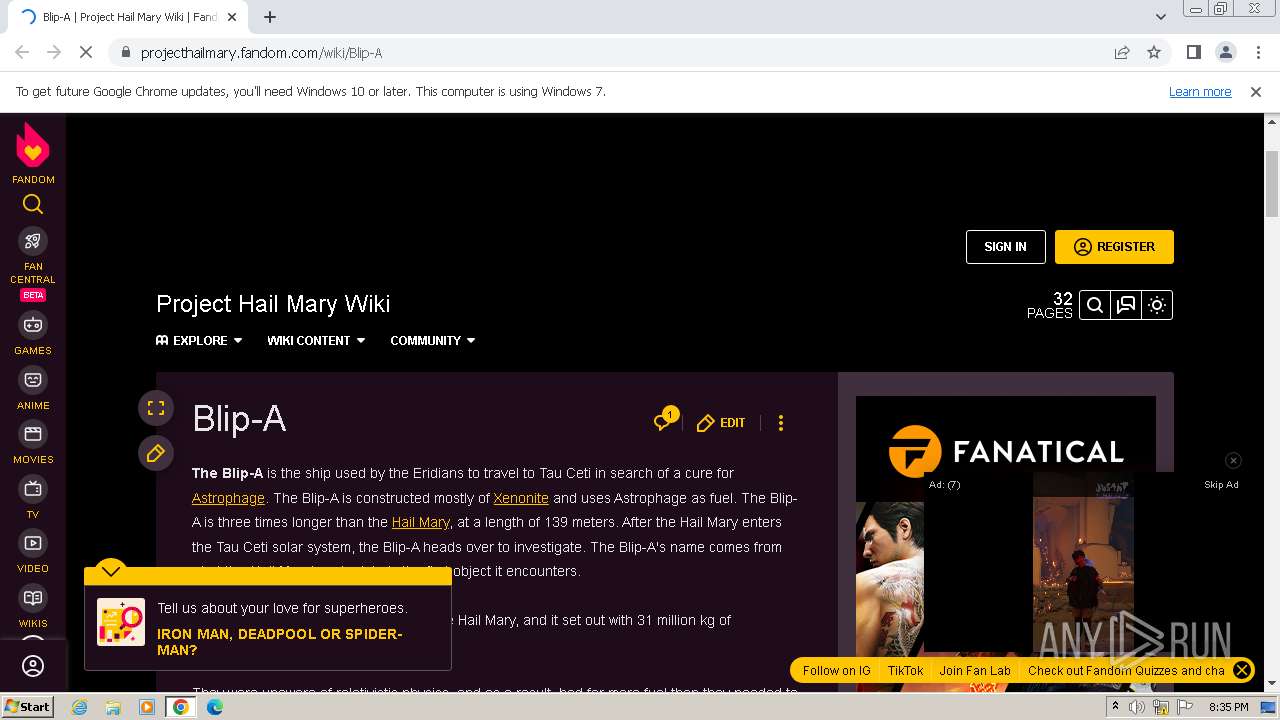
Task: Open the wiki discussions icon
Action: (1126, 305)
